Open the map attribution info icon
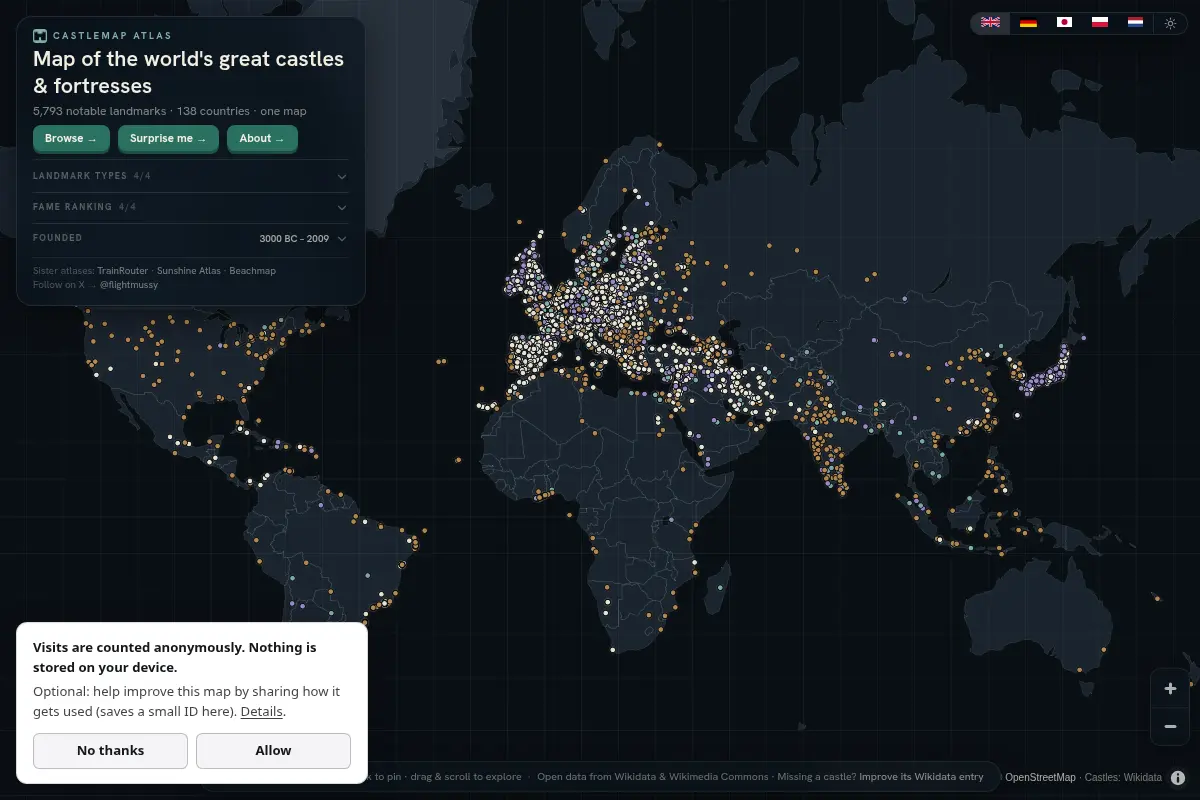The width and height of the screenshot is (1200, 800). [x=1178, y=777]
